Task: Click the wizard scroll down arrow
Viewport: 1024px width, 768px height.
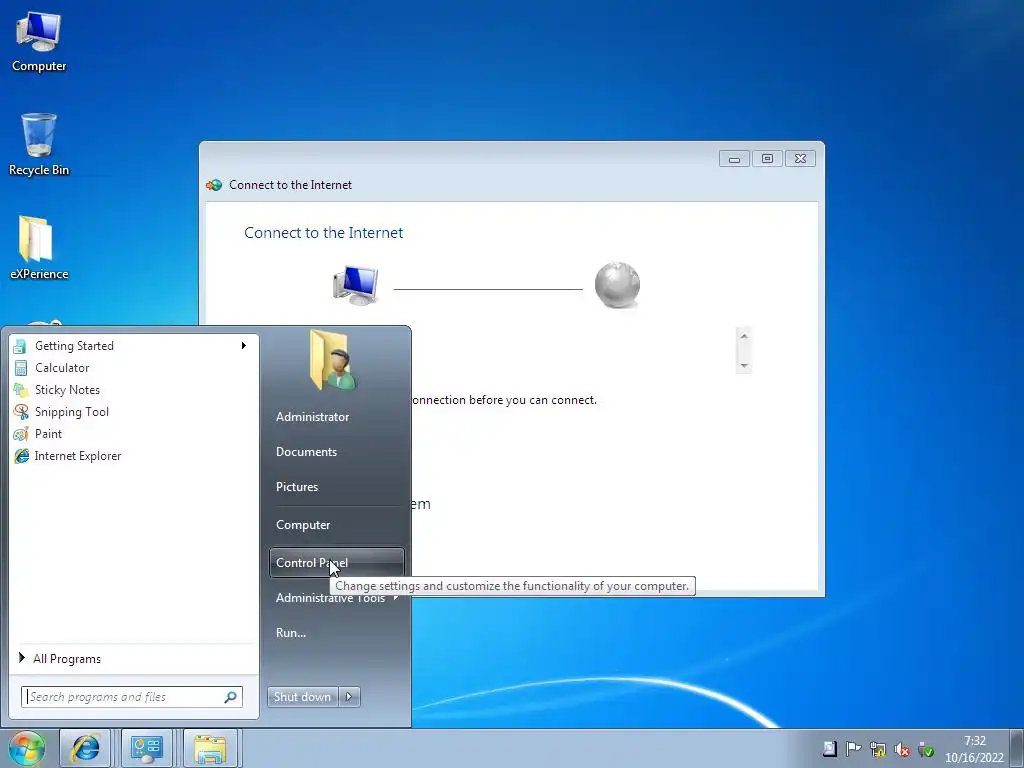Action: 743,366
